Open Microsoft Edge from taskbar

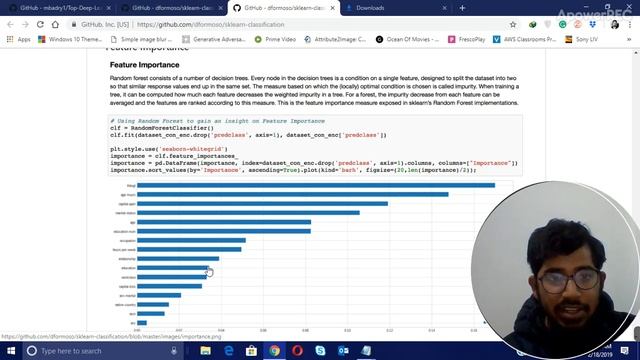pos(229,351)
